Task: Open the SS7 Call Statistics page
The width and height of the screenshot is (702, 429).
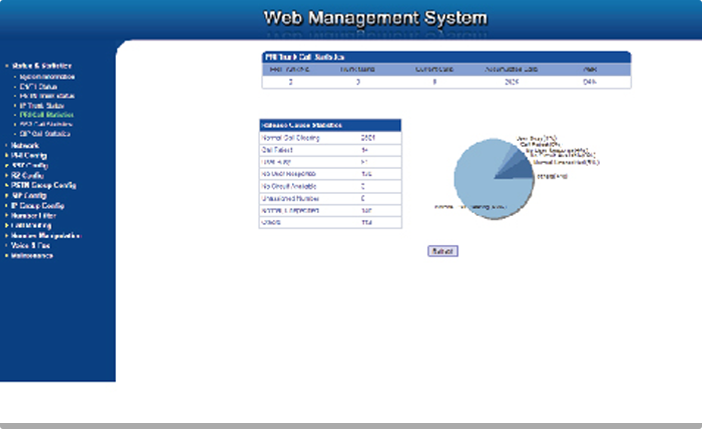Action: pos(46,124)
